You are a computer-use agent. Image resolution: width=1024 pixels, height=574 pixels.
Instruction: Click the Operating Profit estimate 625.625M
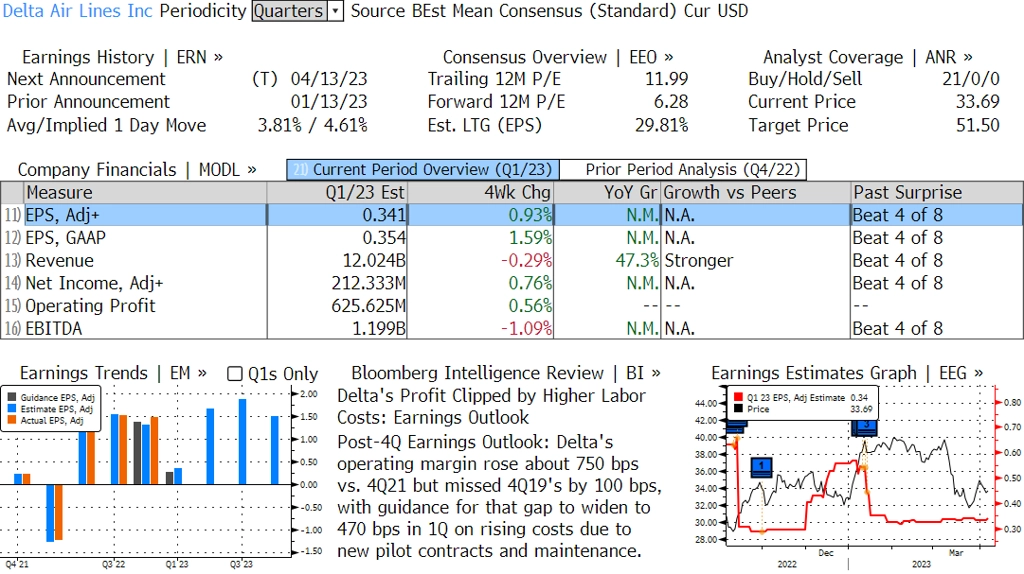(368, 306)
